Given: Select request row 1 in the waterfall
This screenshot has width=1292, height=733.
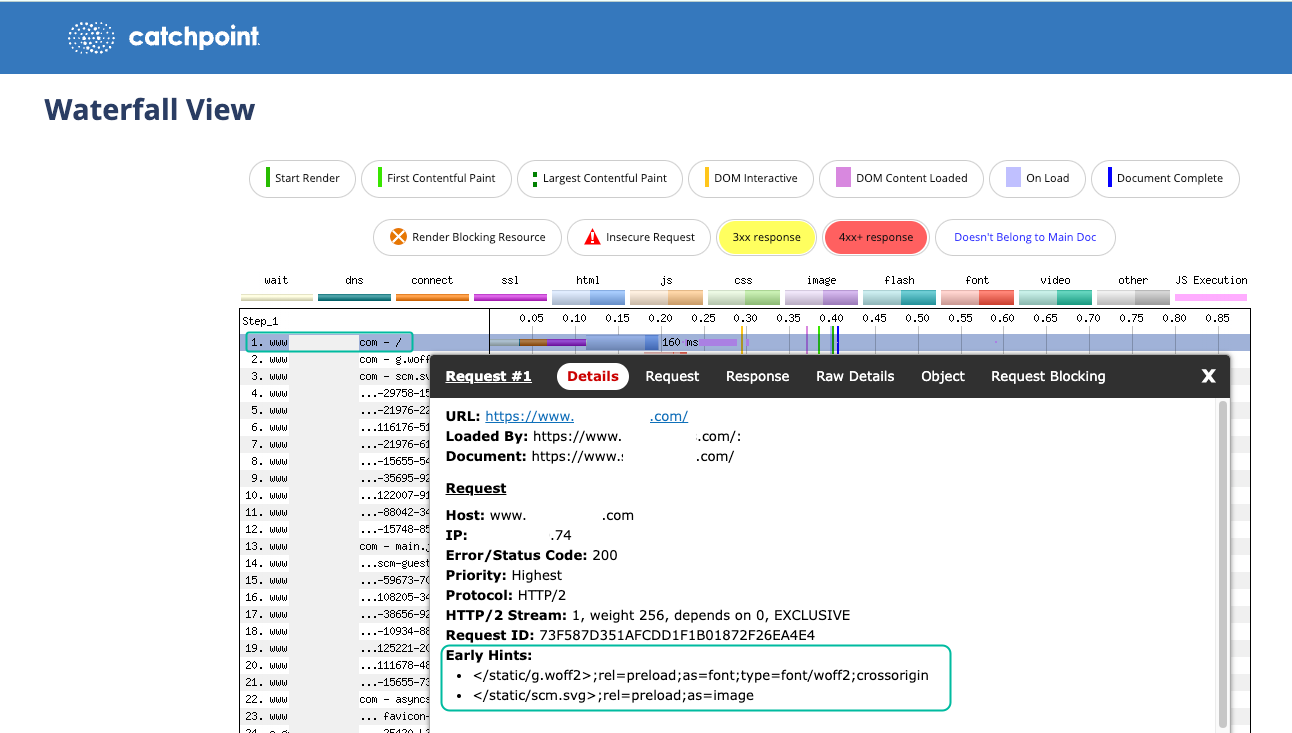Looking at the screenshot, I should [x=330, y=341].
